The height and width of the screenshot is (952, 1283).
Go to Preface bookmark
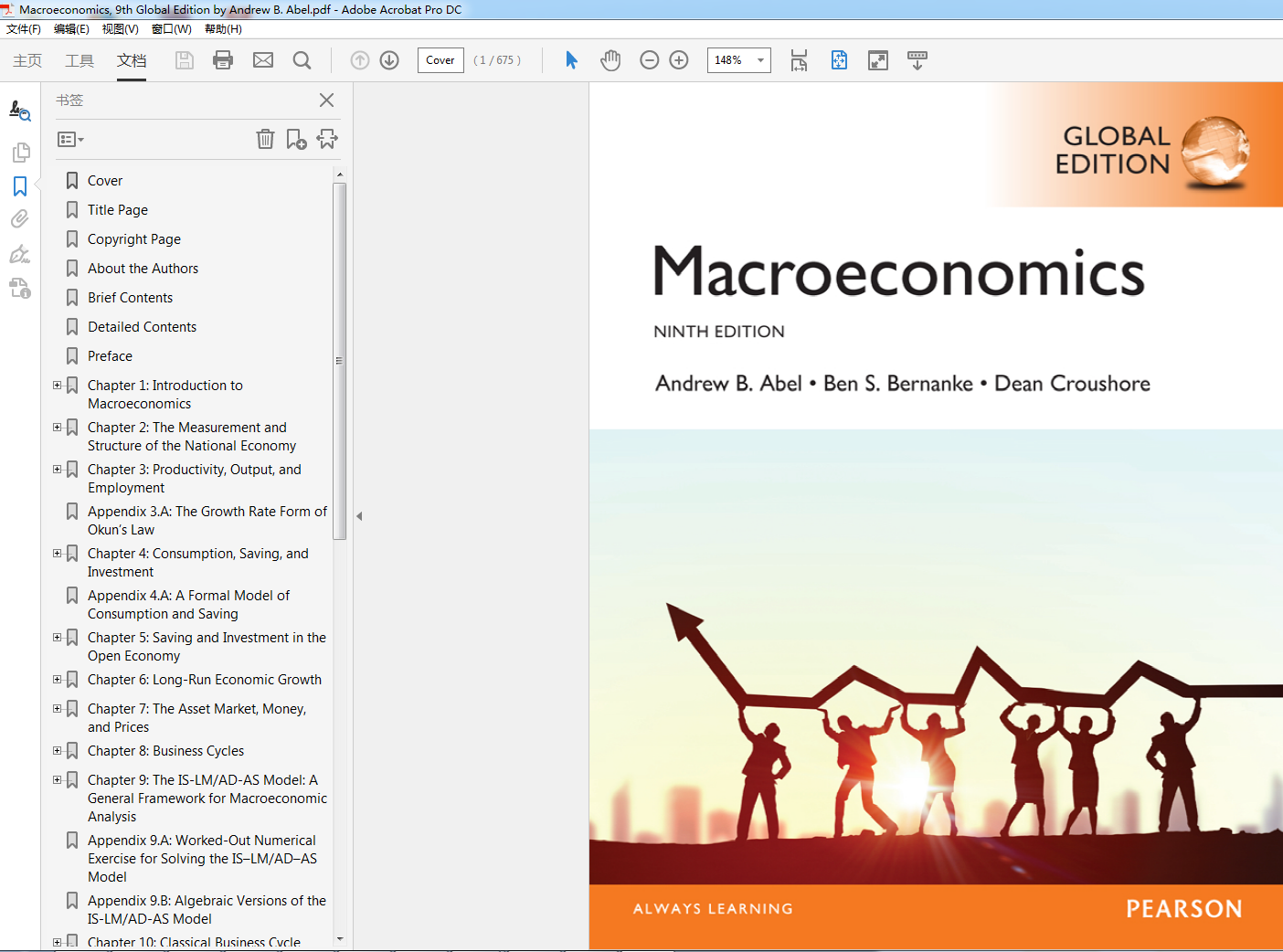[x=110, y=356]
